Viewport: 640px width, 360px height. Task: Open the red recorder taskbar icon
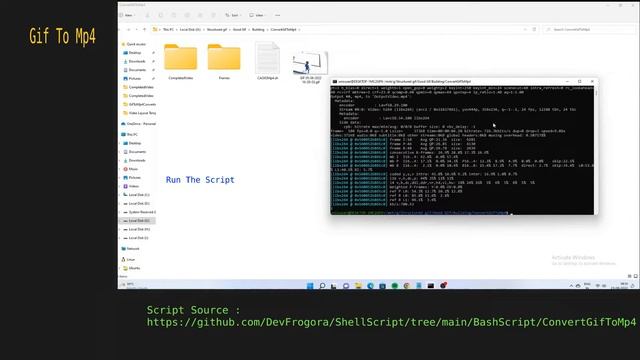coord(443,285)
